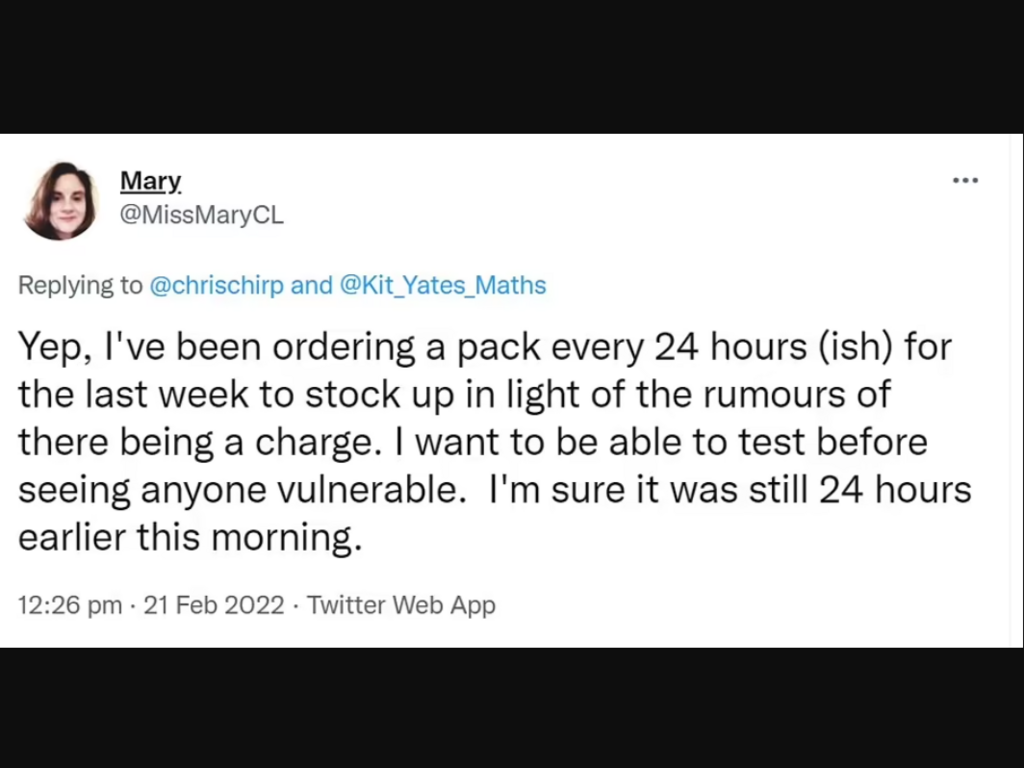1024x768 pixels.
Task: Click the 12:26 pm timestamp
Action: point(70,605)
